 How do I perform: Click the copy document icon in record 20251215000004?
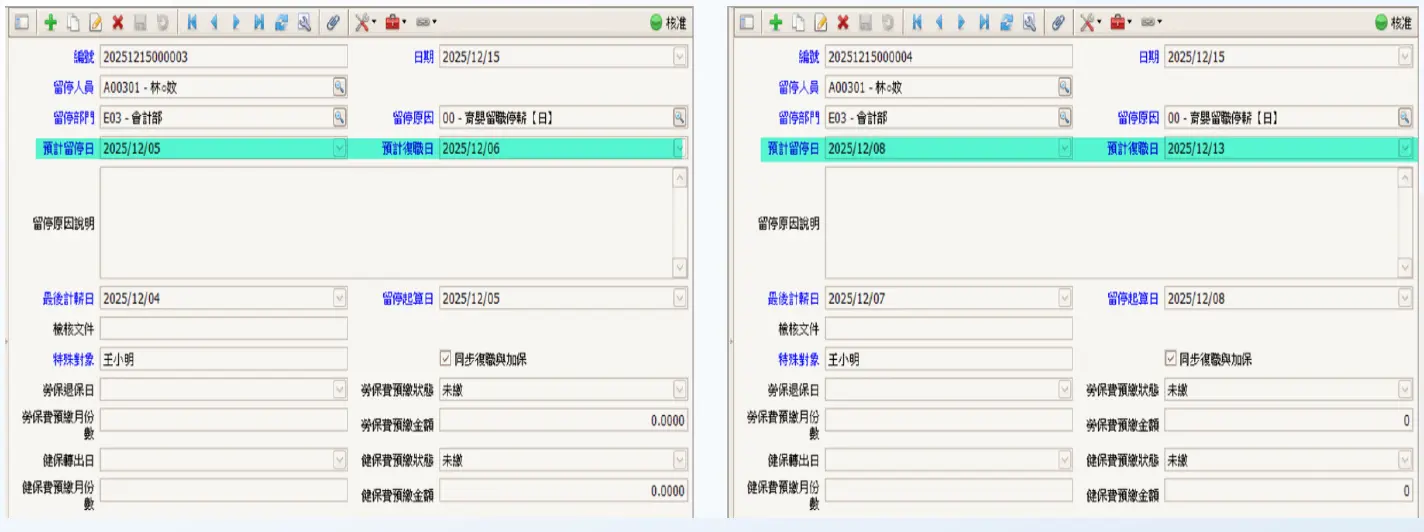click(x=798, y=22)
